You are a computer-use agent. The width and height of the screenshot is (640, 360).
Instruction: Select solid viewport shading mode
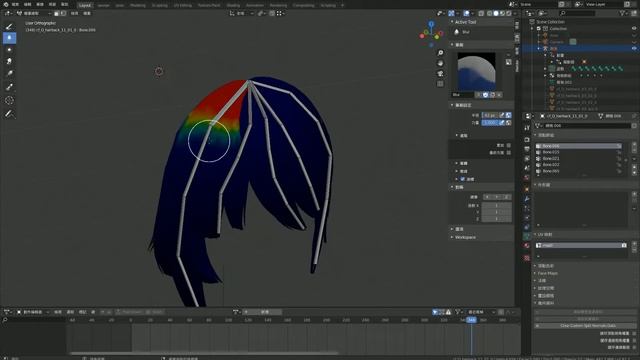coord(496,13)
